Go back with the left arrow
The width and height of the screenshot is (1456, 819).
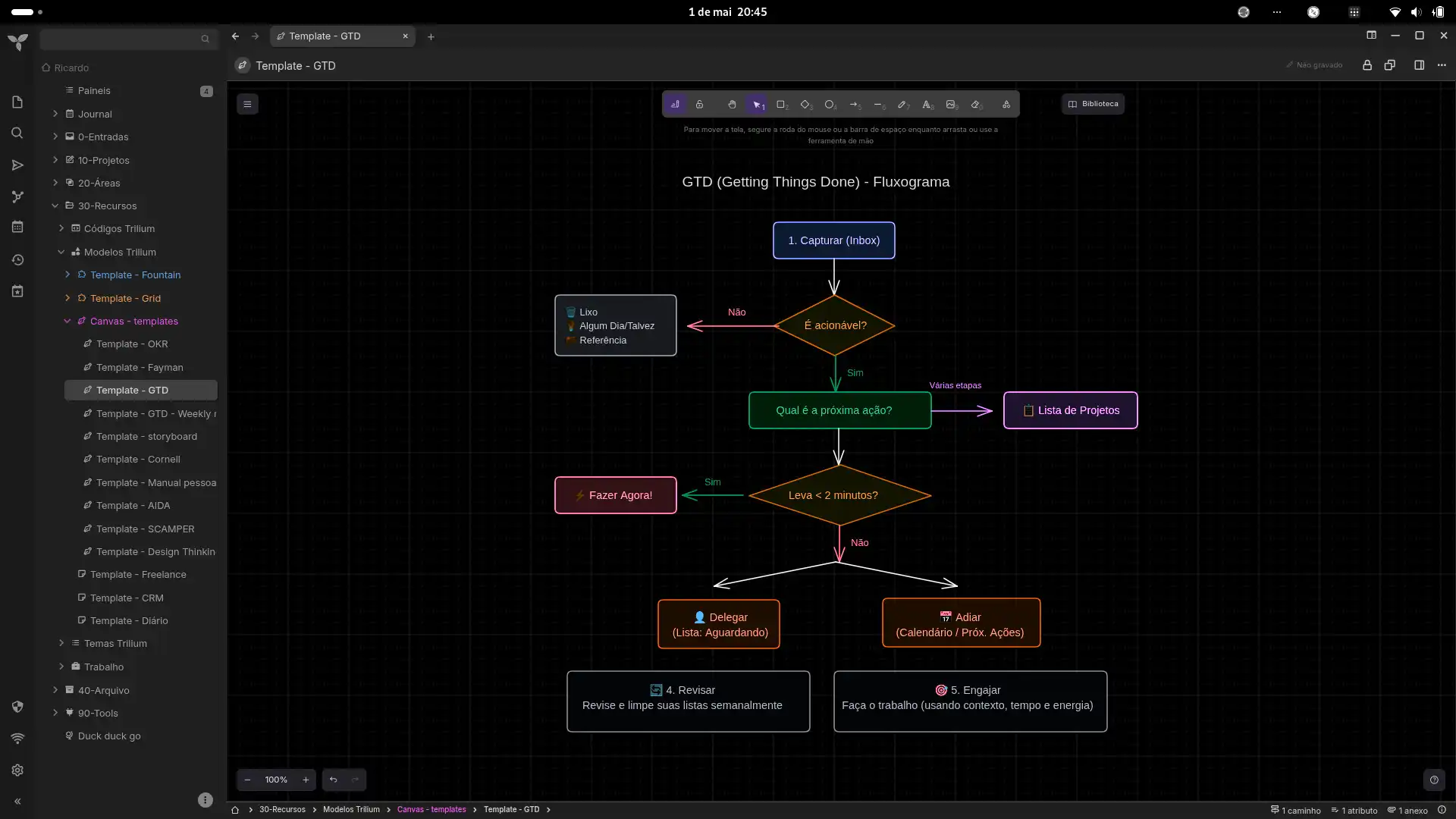pos(235,36)
